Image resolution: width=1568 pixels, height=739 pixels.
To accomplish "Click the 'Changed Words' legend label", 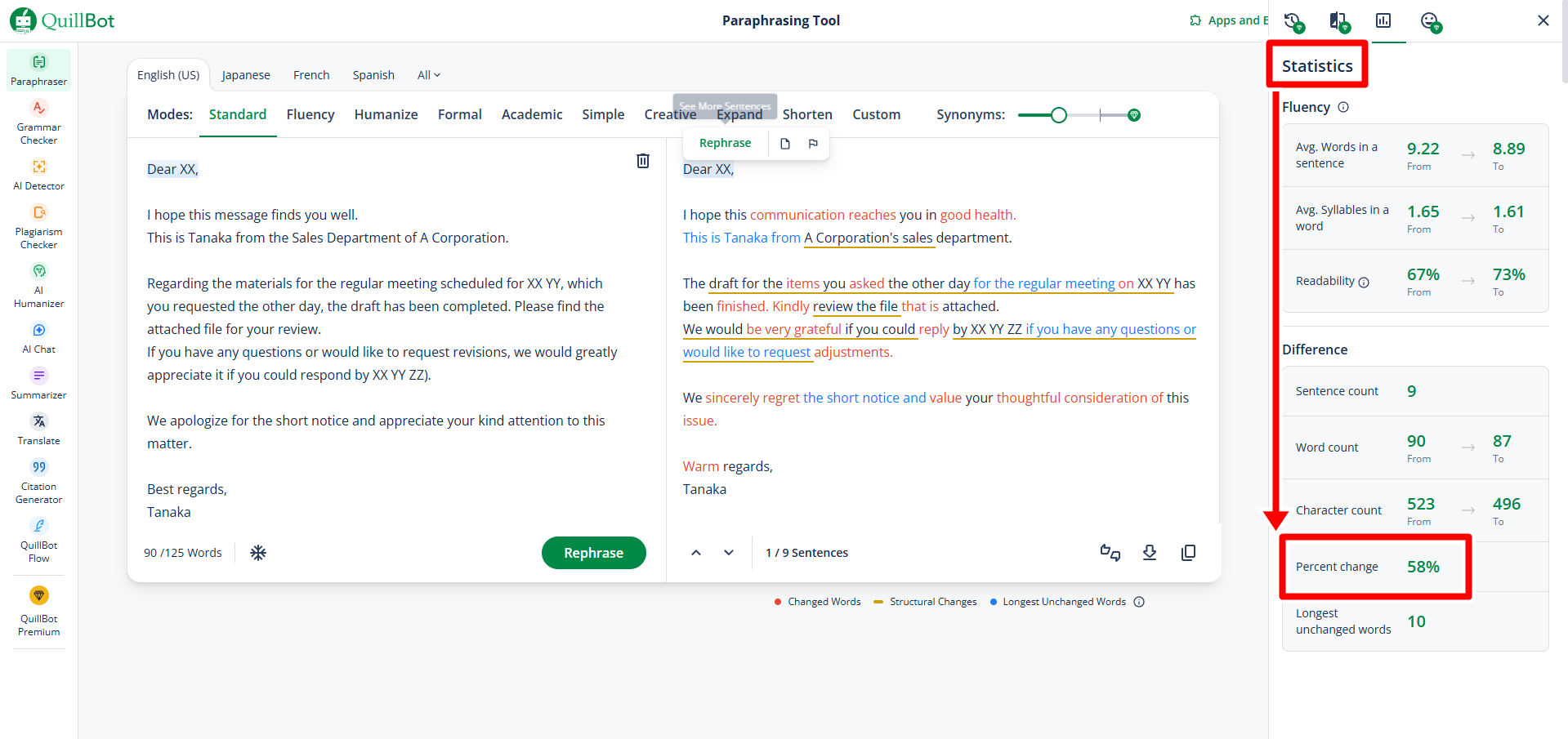I will pos(824,602).
